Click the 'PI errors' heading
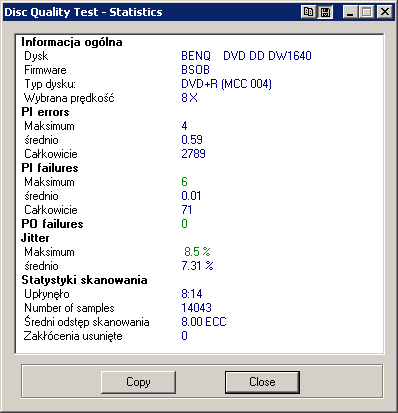Screen dimensions: 398x413 click(45, 112)
